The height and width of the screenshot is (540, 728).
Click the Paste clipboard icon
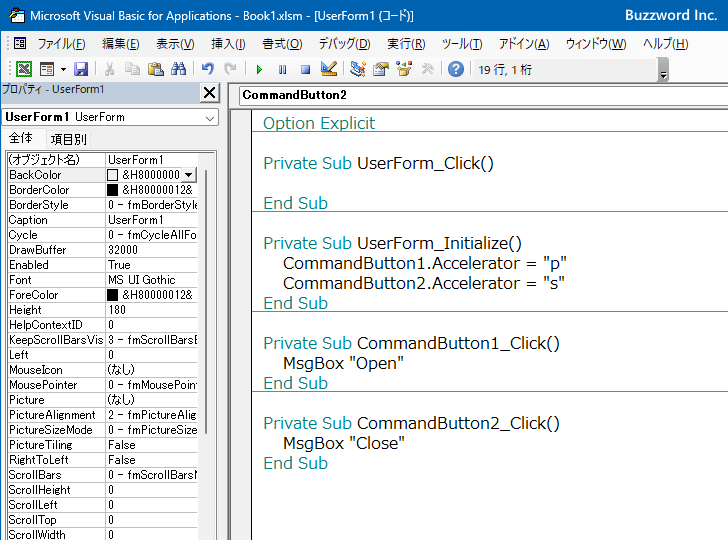click(156, 69)
